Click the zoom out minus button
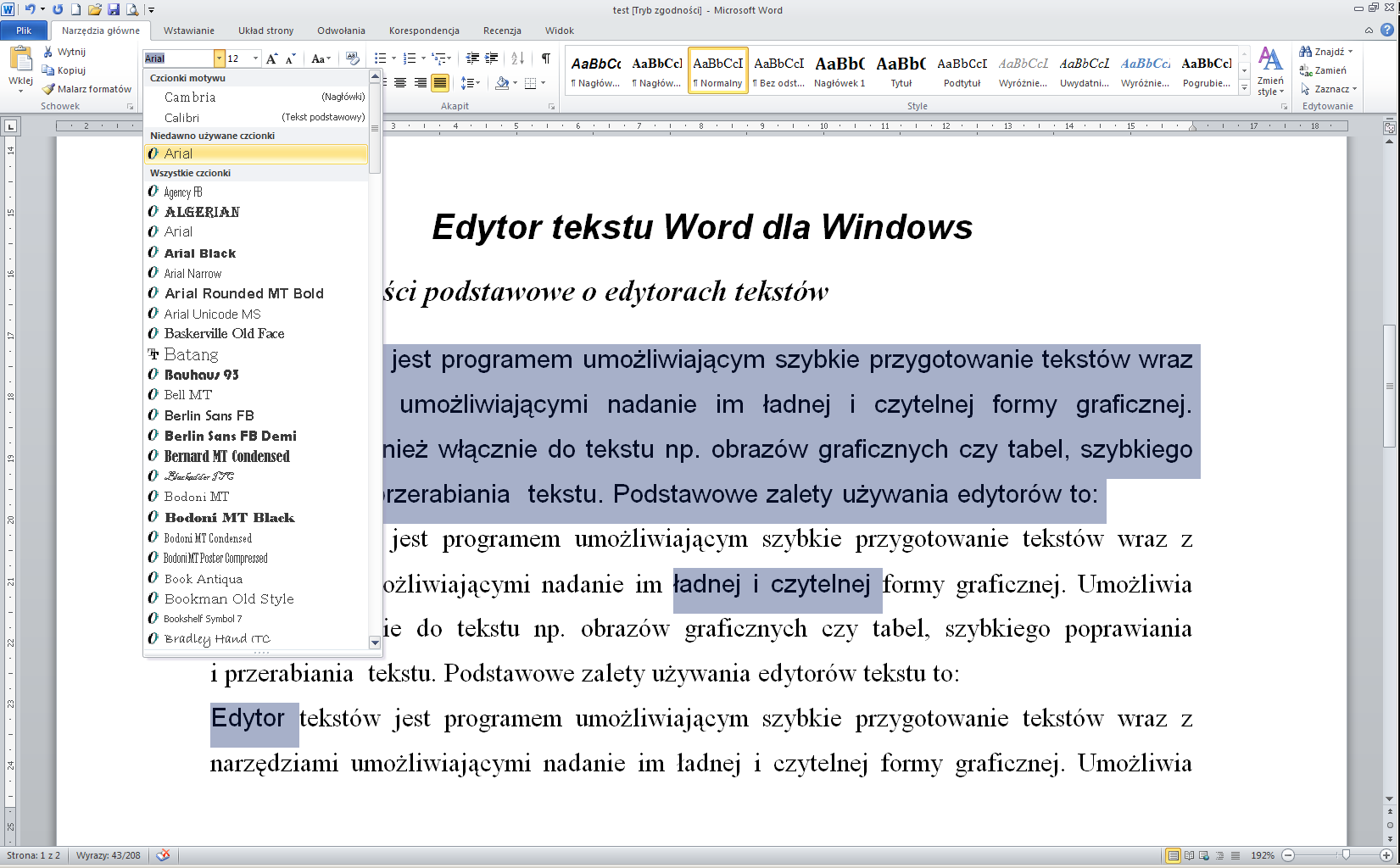Viewport: 1400px width, 868px height. (x=1288, y=855)
